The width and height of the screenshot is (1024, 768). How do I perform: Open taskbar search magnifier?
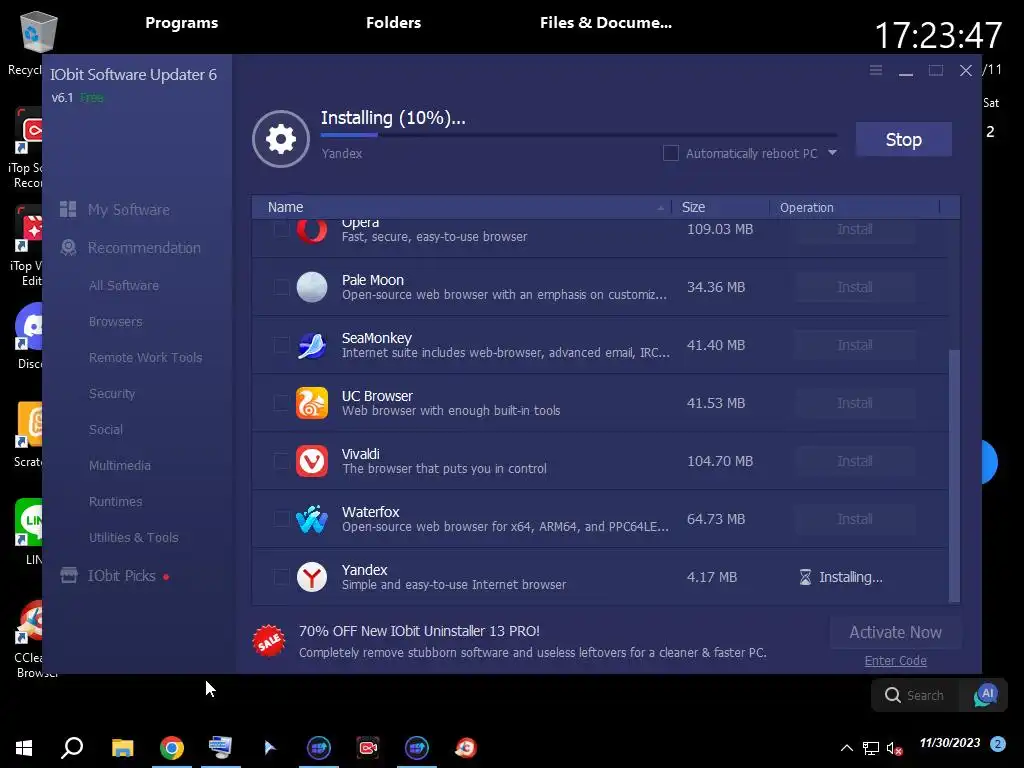[72, 747]
